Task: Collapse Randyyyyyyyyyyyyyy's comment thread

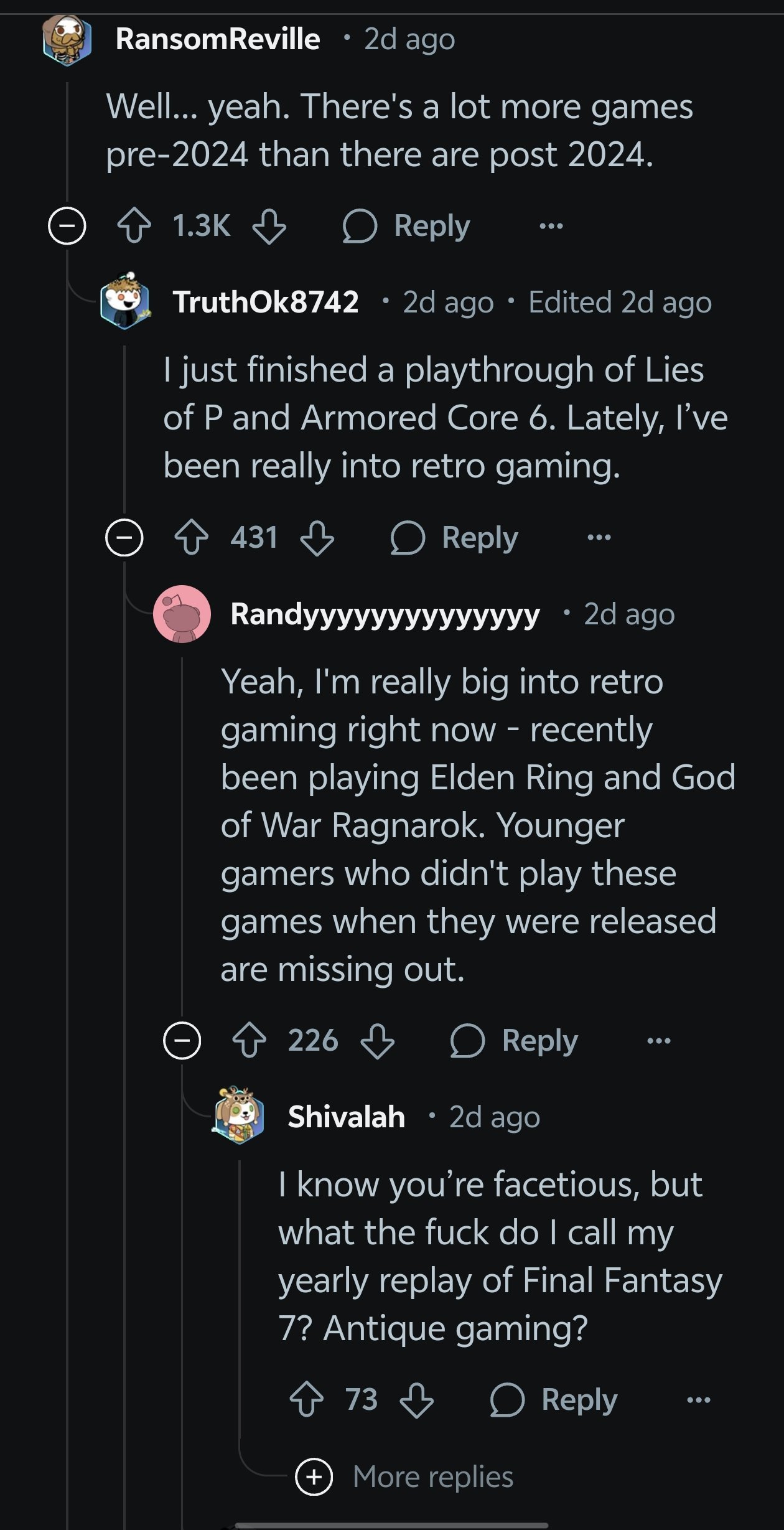Action: (182, 1040)
